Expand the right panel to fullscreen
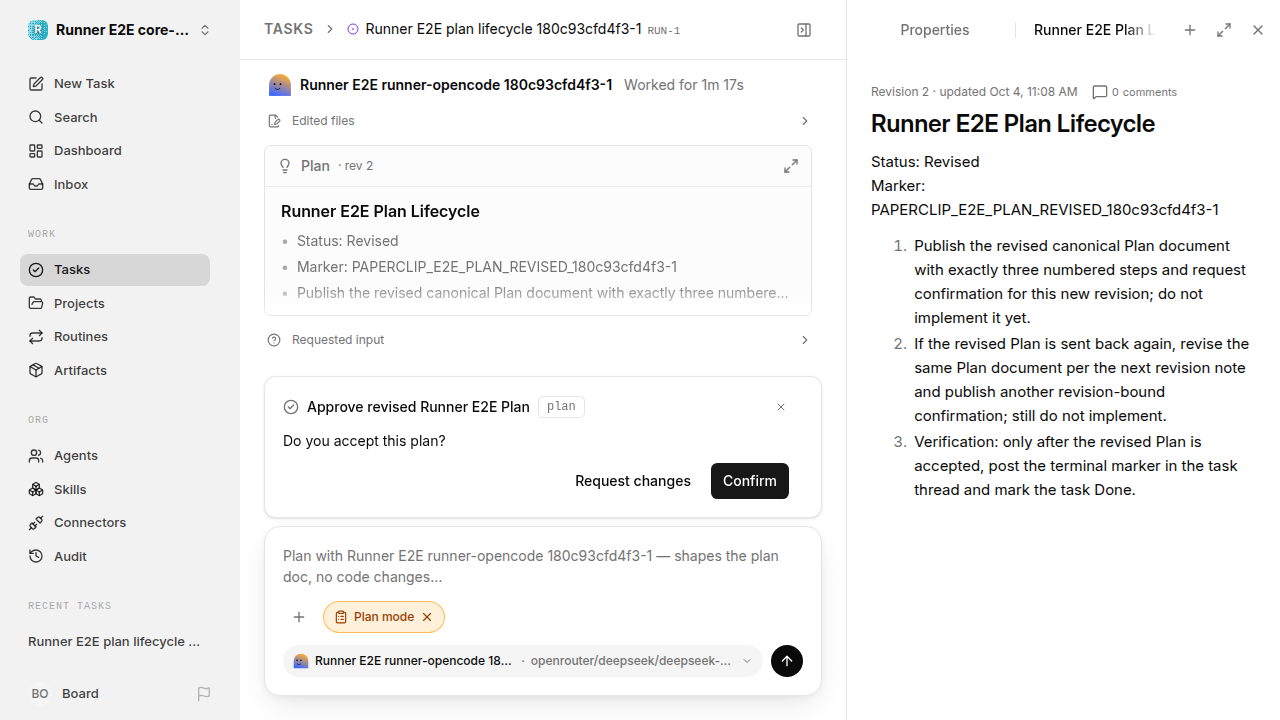 pyautogui.click(x=1224, y=30)
